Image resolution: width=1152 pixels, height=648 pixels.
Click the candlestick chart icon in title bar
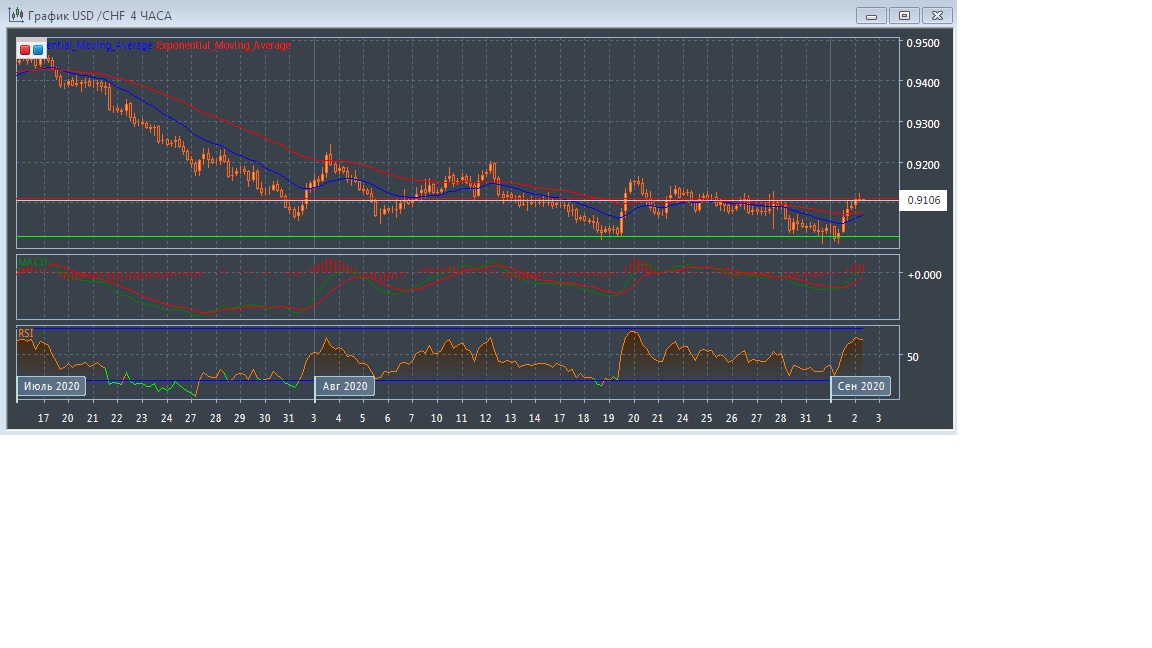click(x=16, y=15)
